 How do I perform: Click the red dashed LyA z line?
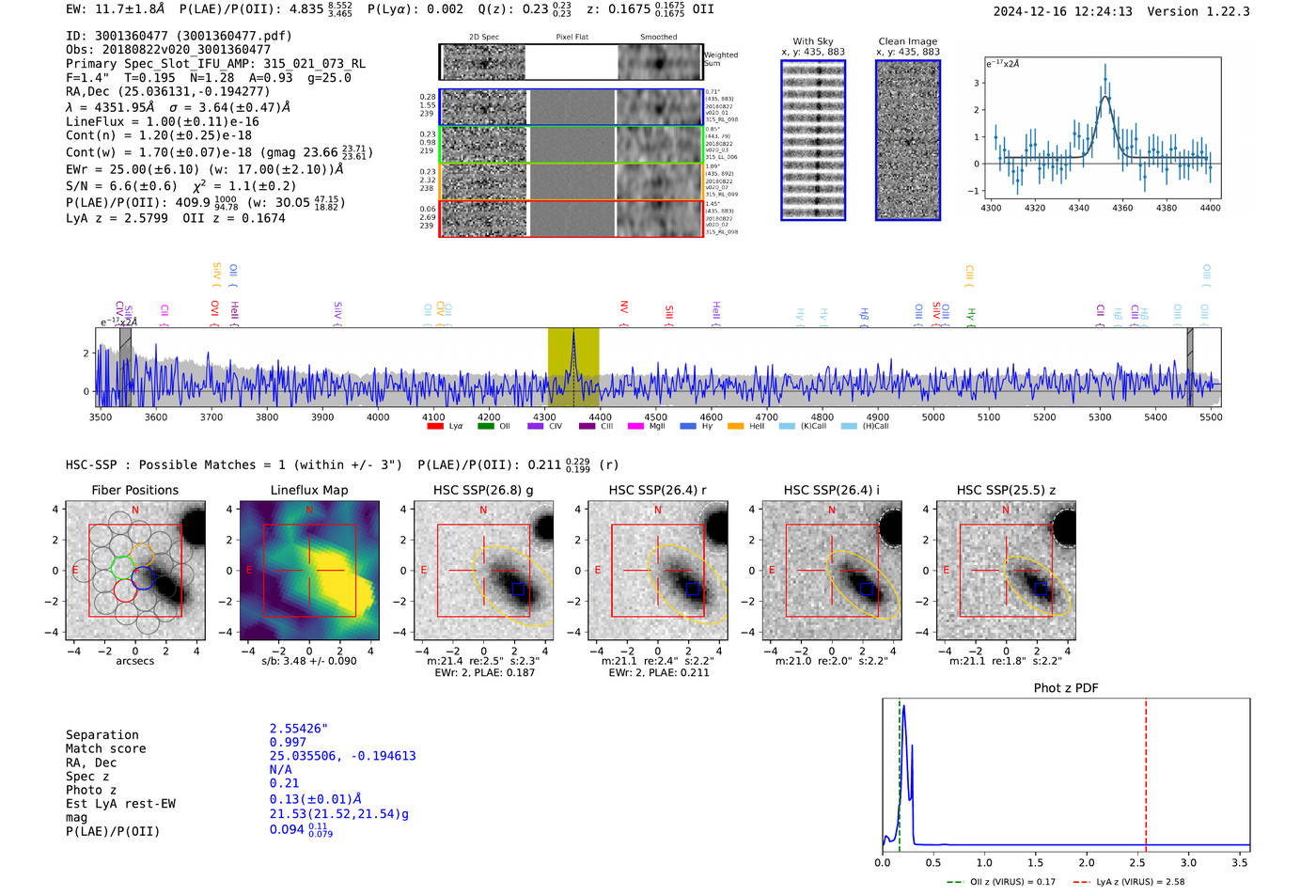1146,776
